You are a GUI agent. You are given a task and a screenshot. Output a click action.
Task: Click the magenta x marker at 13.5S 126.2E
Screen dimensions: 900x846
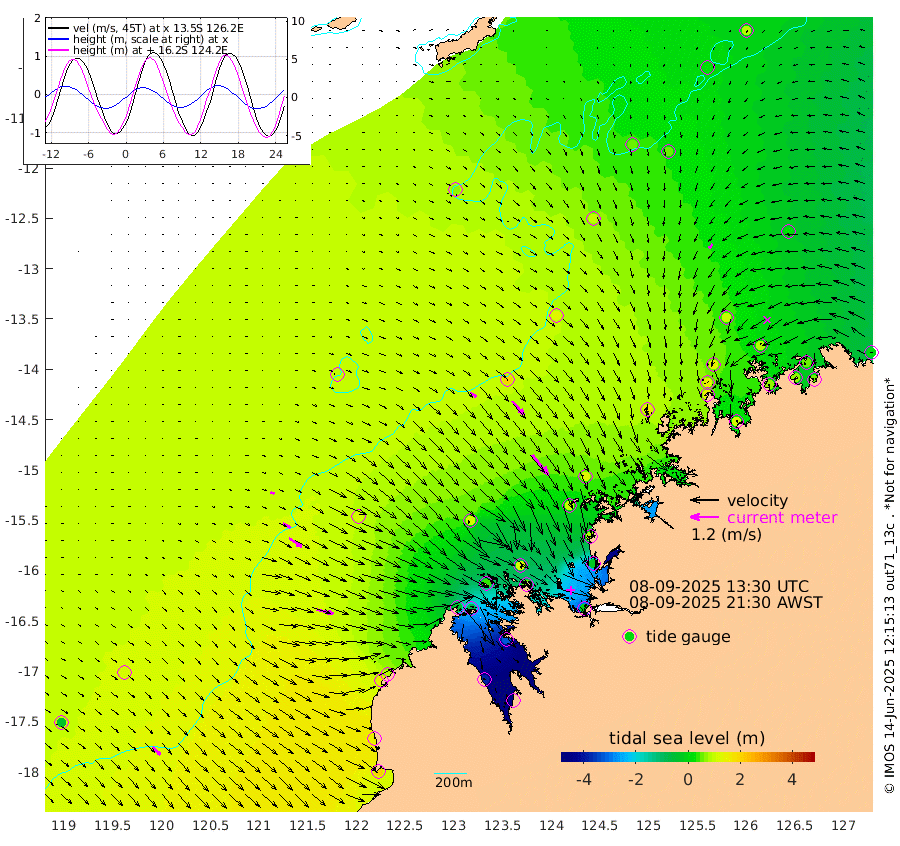click(767, 320)
